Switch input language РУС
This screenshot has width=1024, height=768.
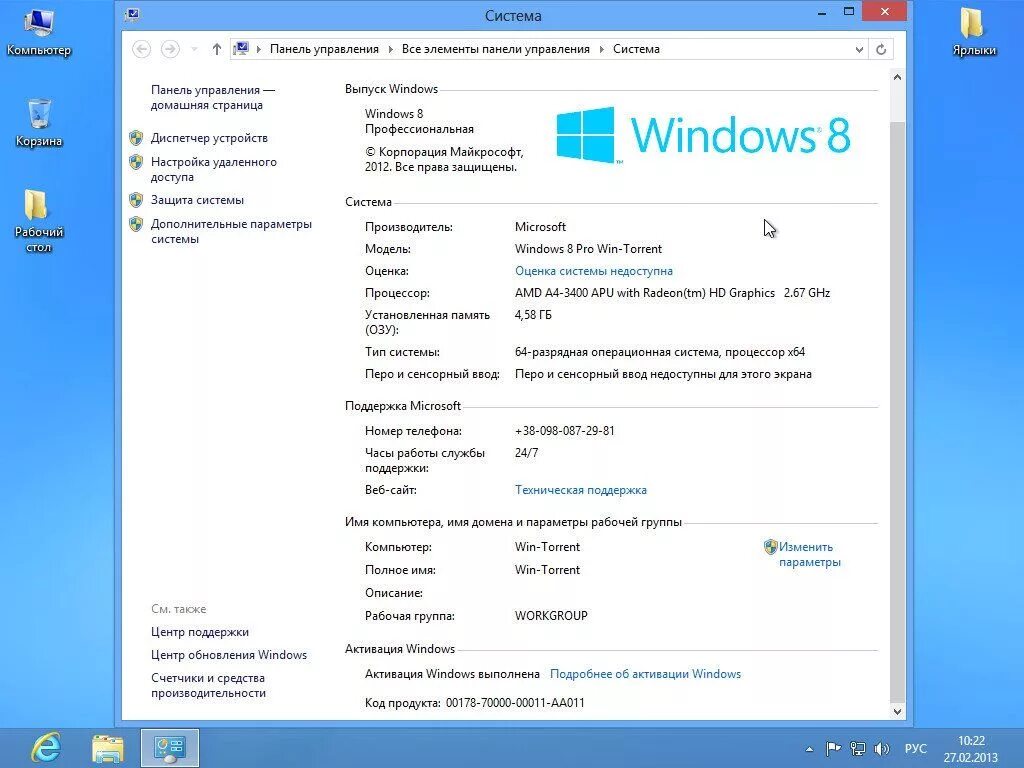[916, 748]
